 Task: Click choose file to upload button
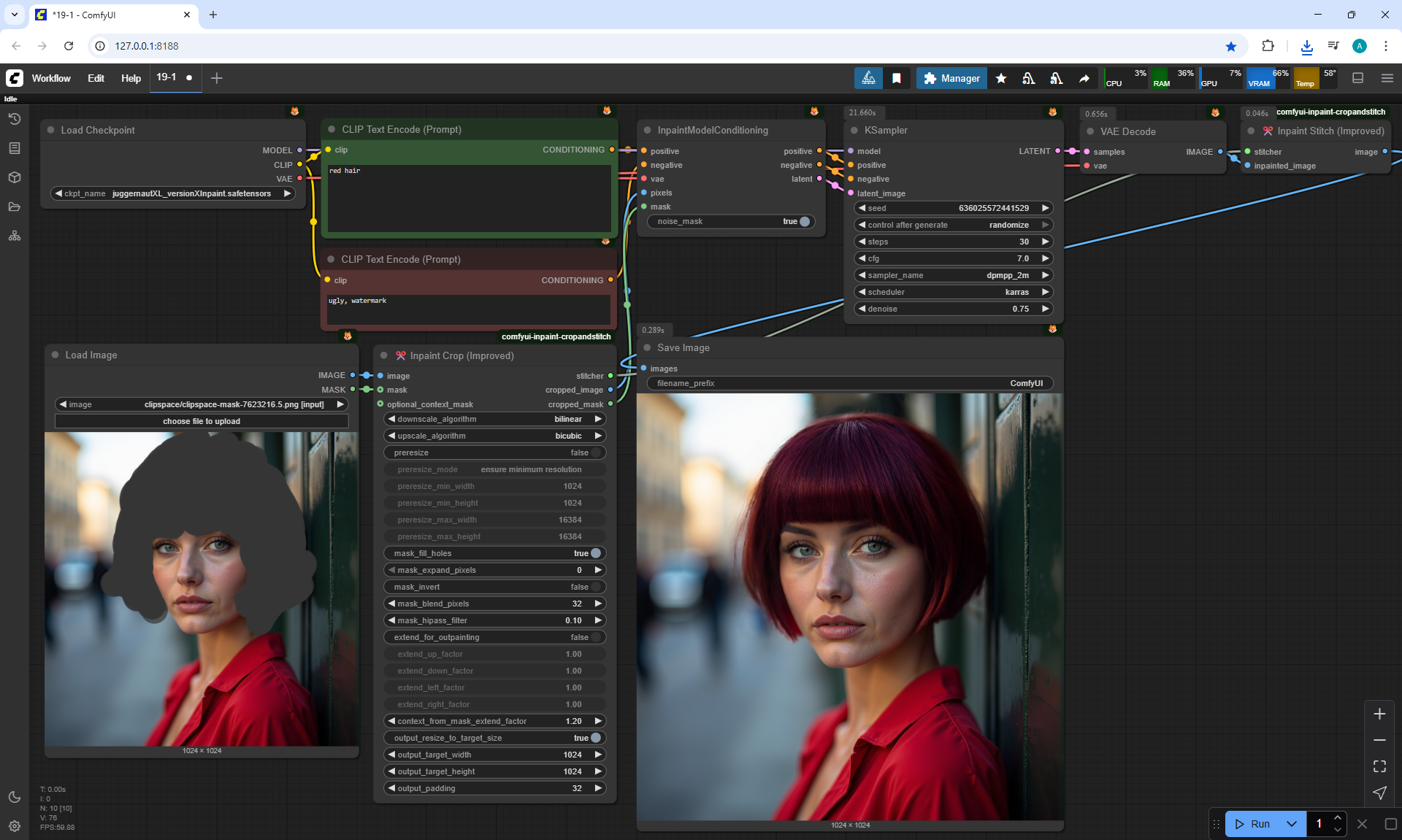point(202,421)
